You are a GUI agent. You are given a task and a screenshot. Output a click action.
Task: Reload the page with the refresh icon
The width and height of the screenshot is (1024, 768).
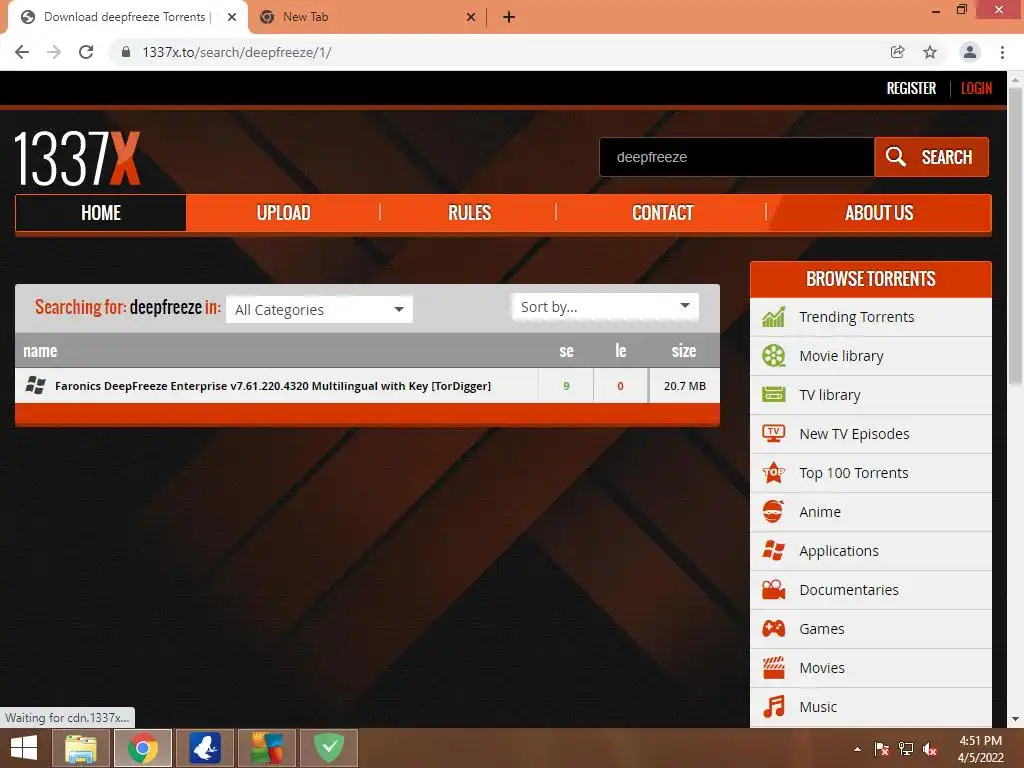[86, 52]
